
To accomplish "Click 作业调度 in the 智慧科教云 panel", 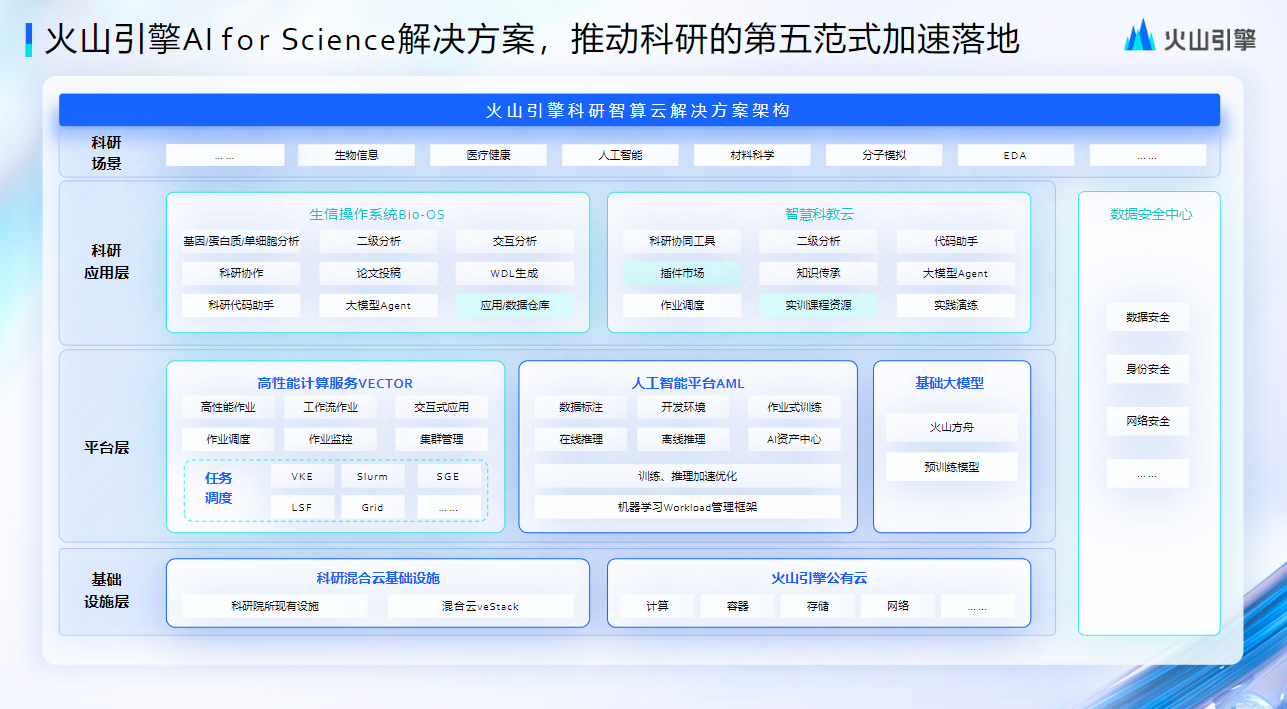I will [682, 305].
